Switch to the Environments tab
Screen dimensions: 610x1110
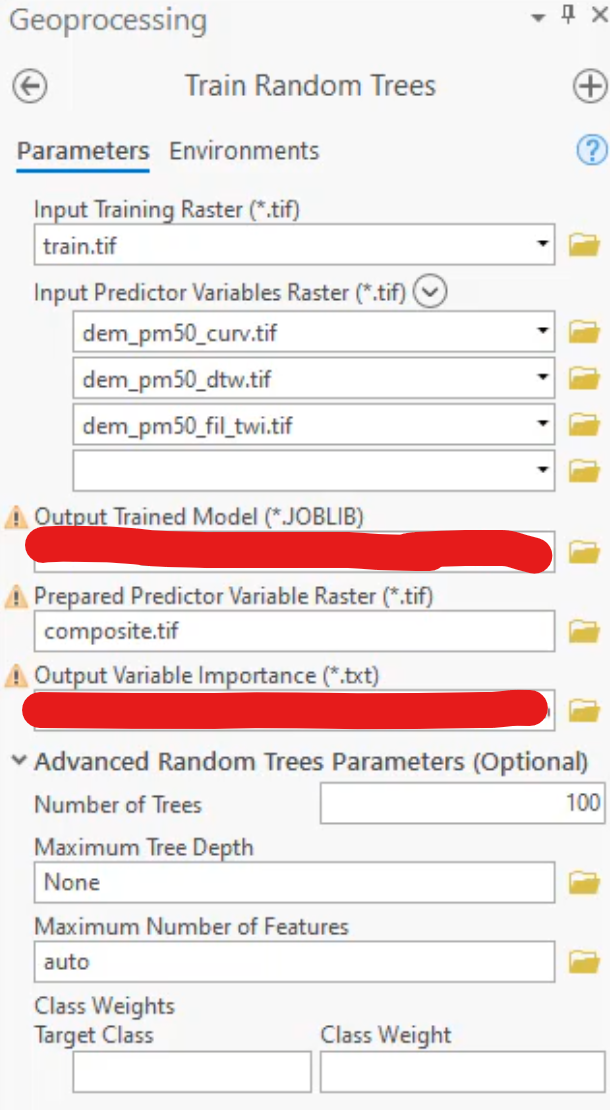click(244, 151)
